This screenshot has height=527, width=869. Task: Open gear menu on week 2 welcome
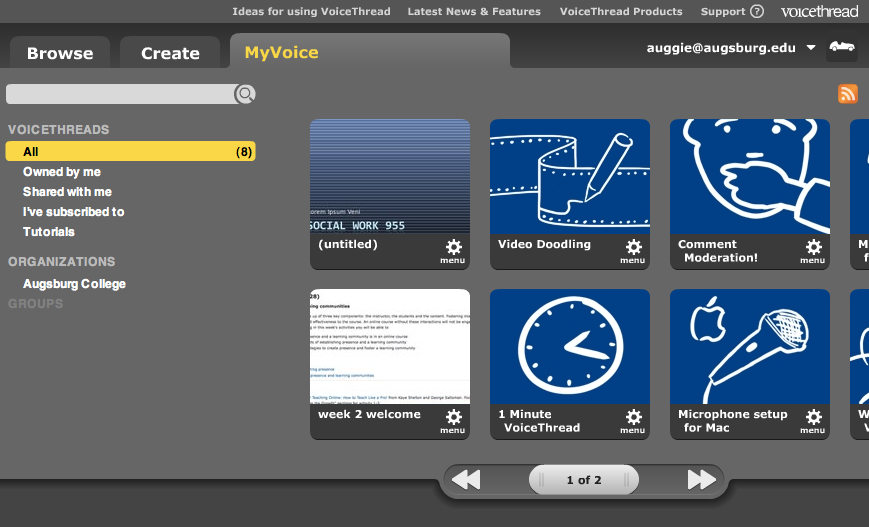pos(453,421)
